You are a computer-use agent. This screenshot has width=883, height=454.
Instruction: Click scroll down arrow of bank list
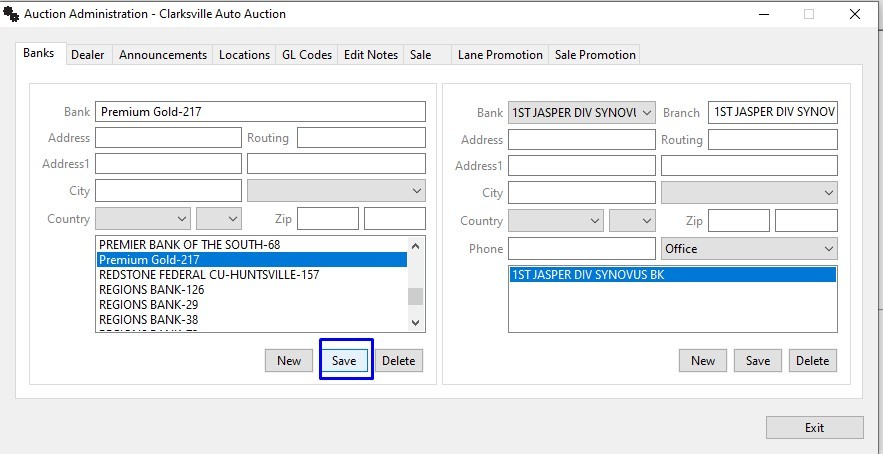point(416,322)
